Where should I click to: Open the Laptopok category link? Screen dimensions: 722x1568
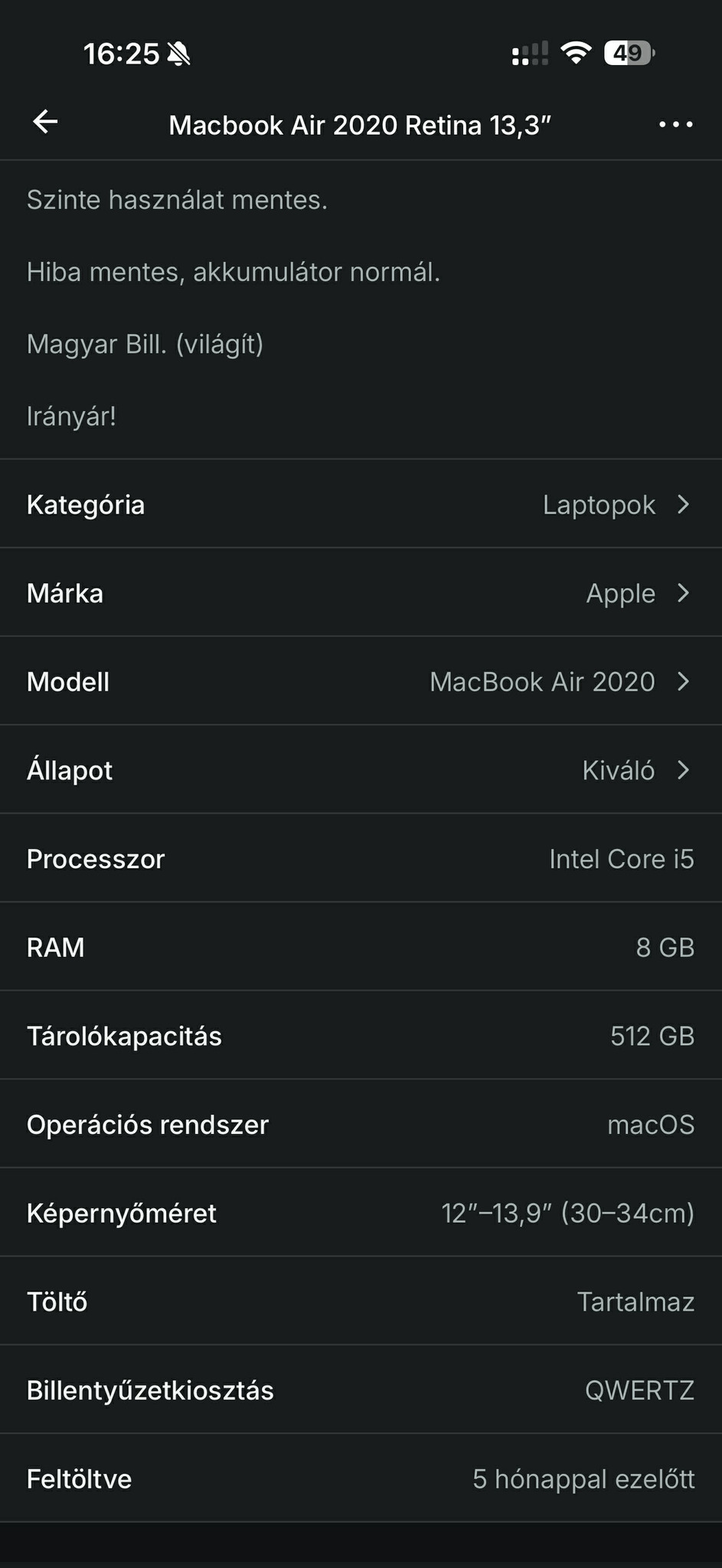coord(599,505)
